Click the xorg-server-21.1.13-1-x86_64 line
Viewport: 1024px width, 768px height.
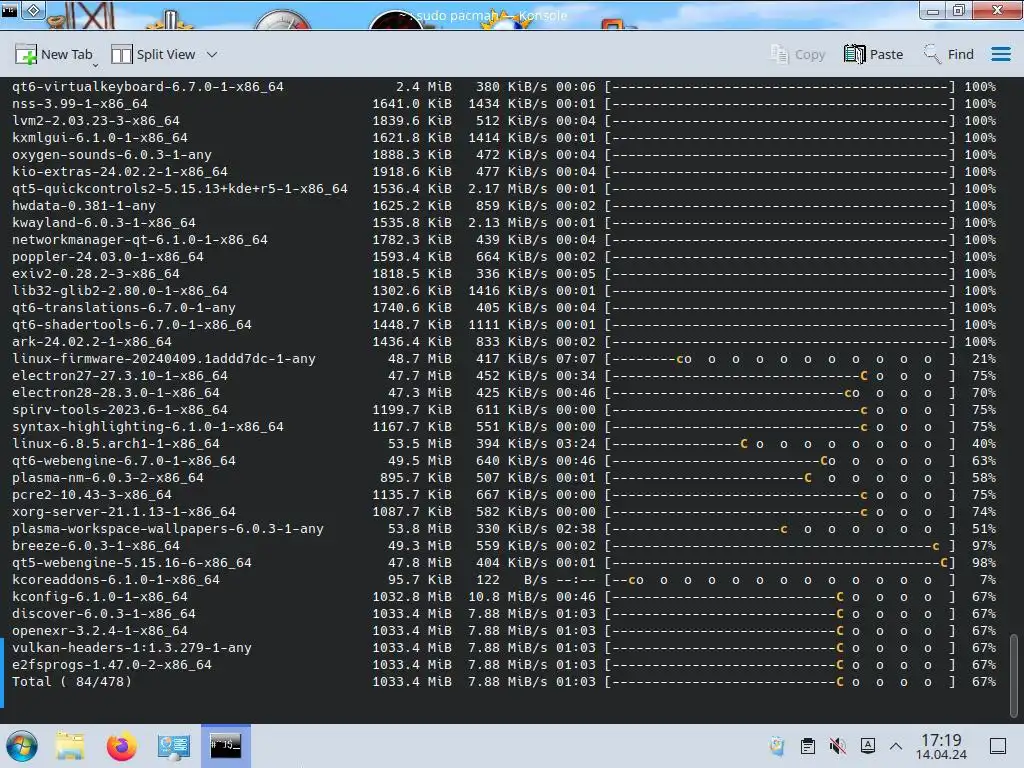point(504,511)
